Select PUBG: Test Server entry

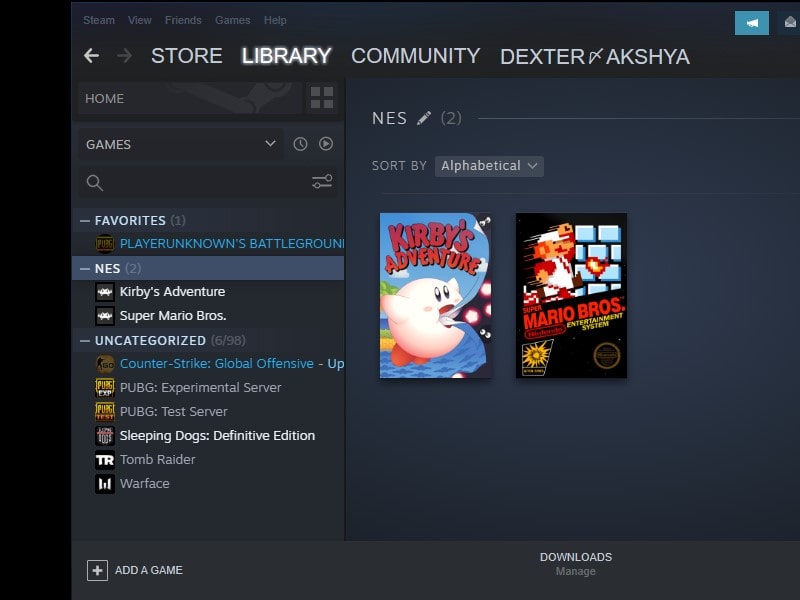pyautogui.click(x=173, y=412)
